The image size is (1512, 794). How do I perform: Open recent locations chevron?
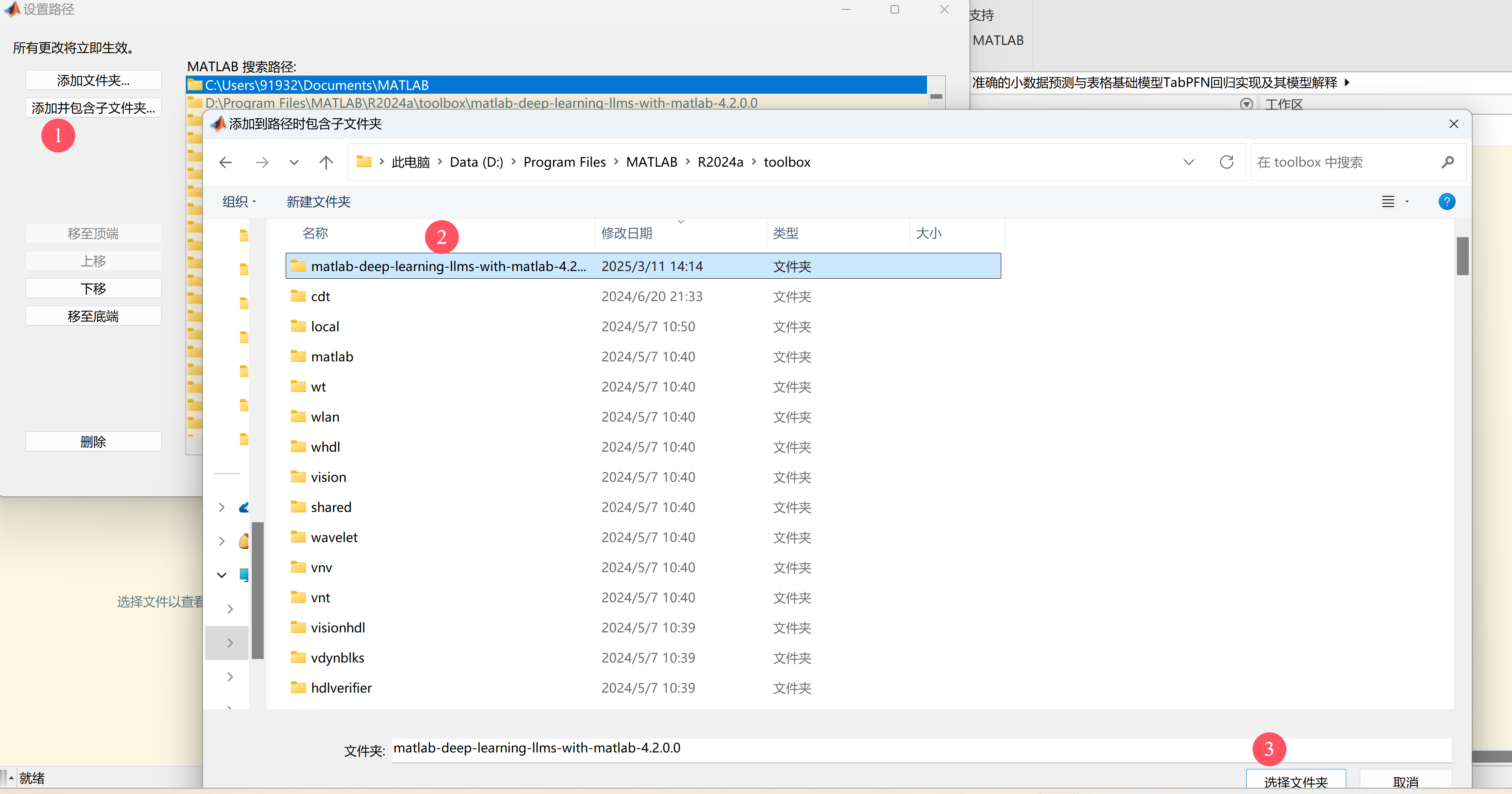(x=294, y=163)
